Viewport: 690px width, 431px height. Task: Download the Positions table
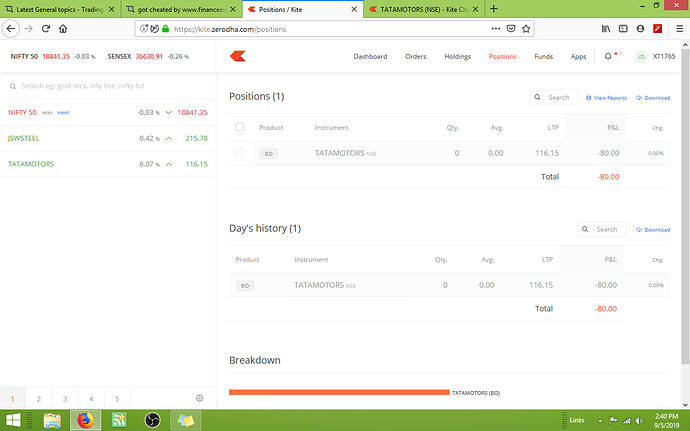653,98
